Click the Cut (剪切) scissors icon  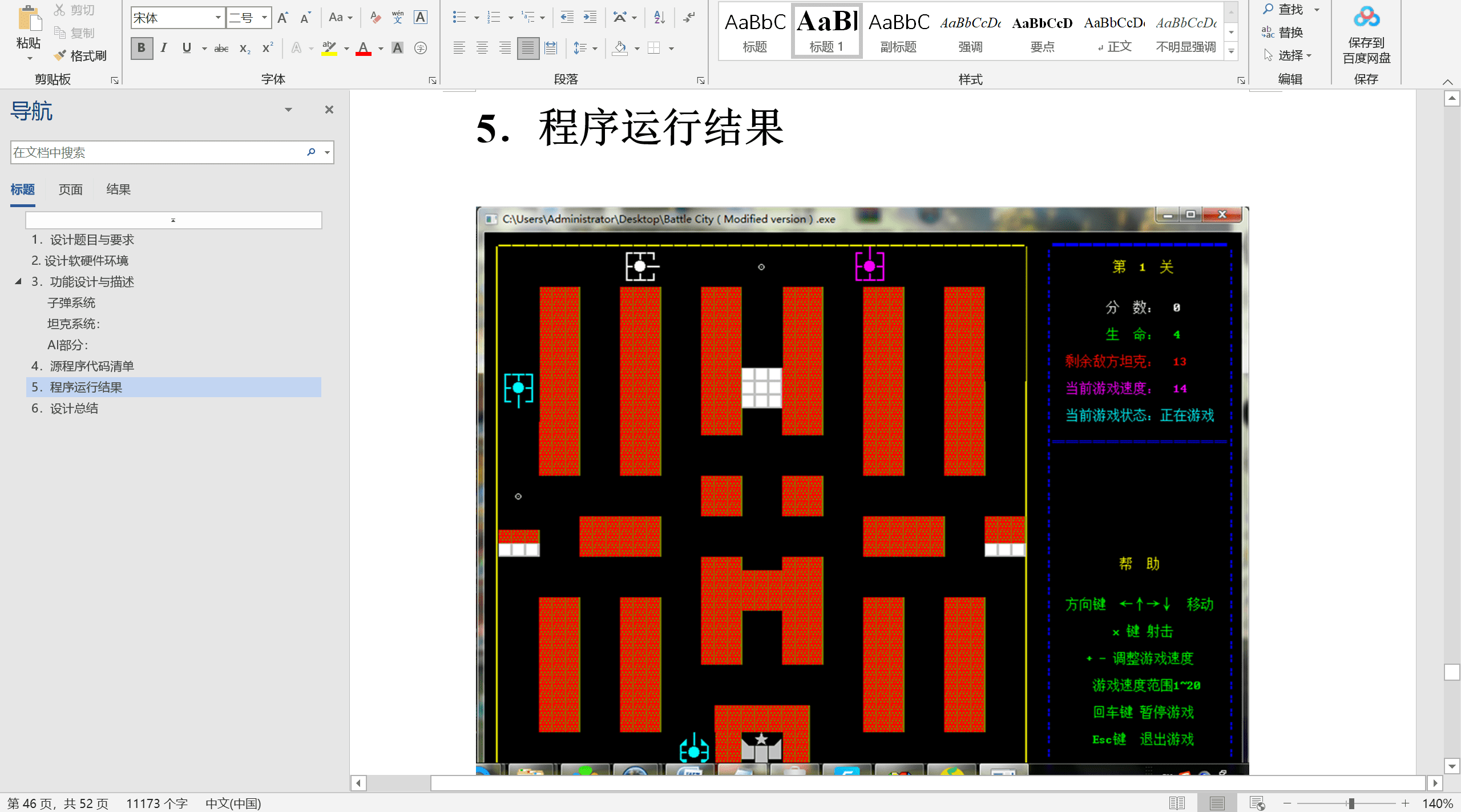tap(59, 10)
